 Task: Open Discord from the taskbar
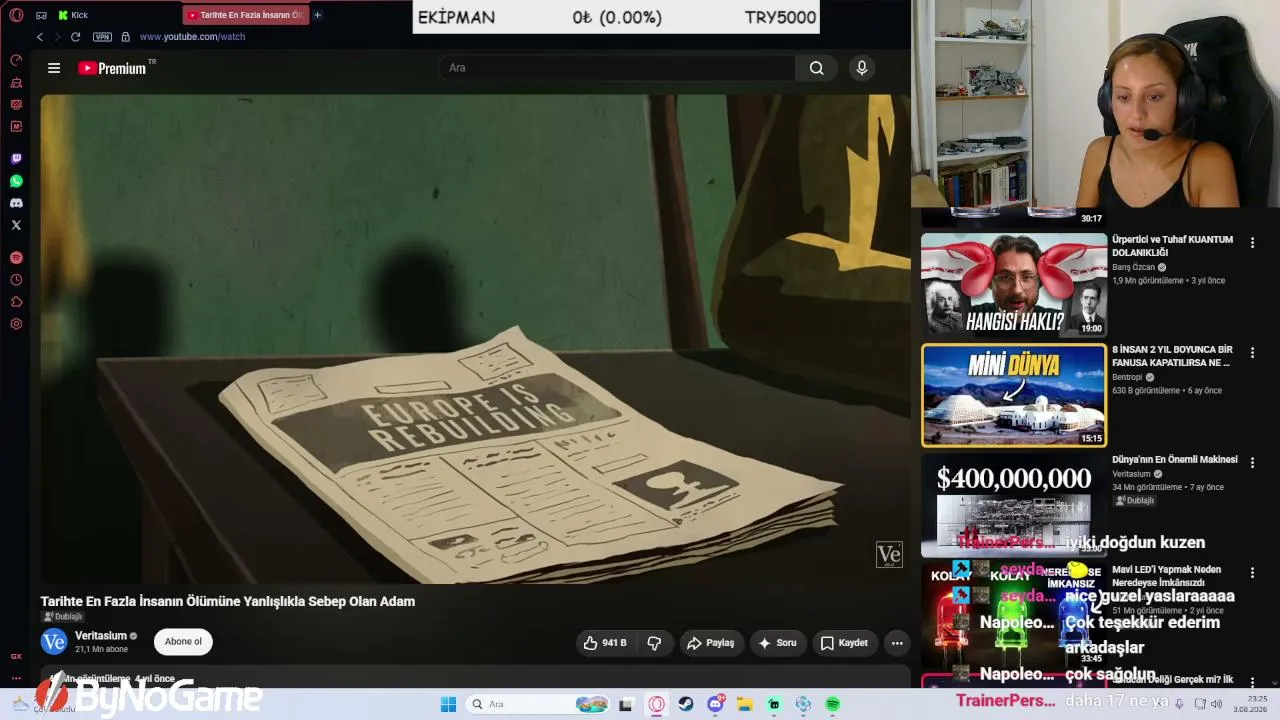[x=716, y=704]
